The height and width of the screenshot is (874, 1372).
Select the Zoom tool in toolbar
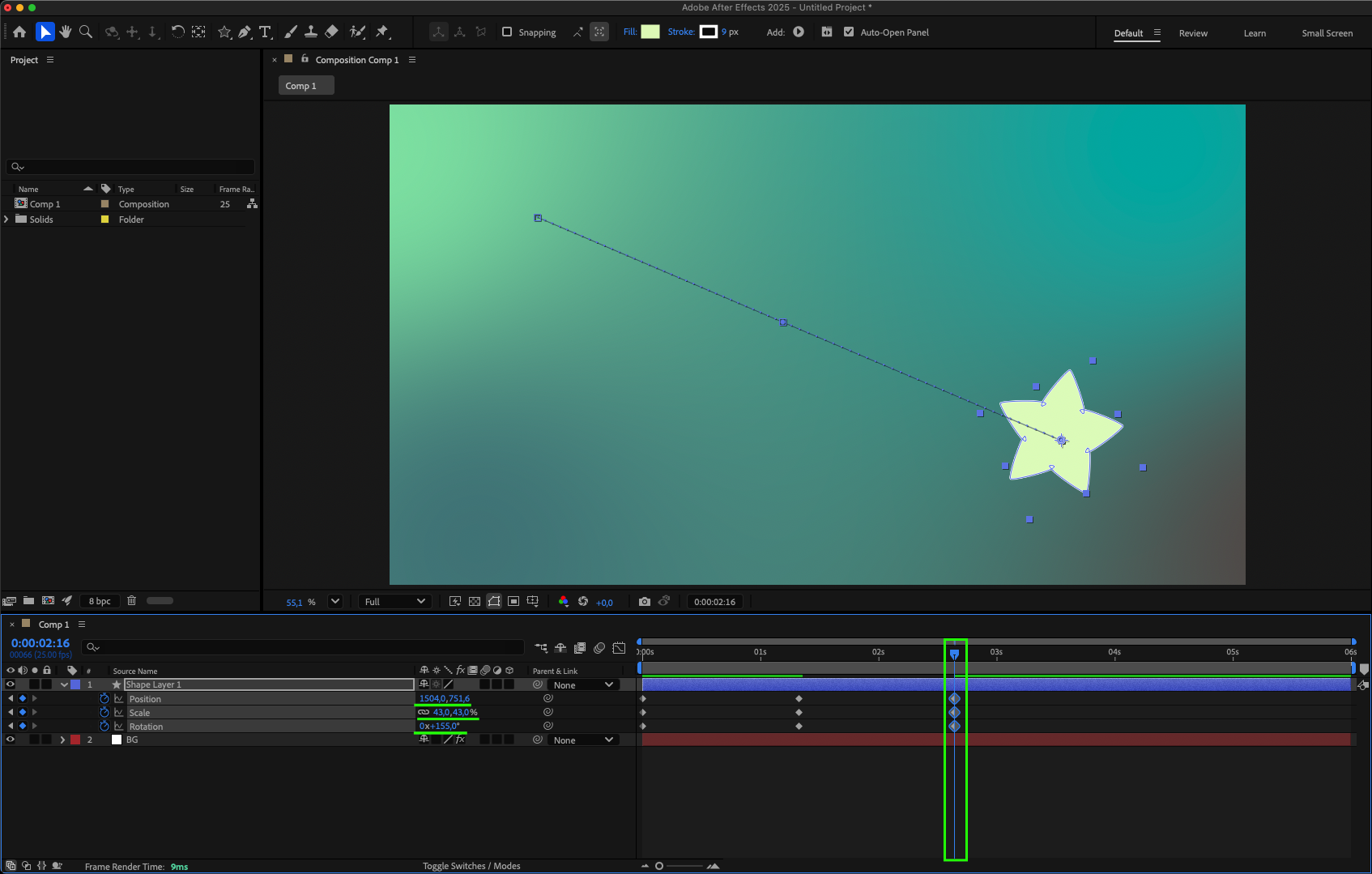pos(86,32)
